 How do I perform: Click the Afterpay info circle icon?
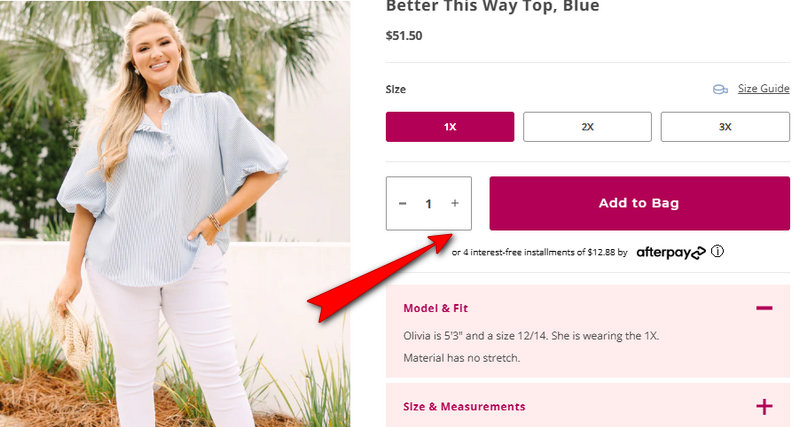click(x=717, y=252)
